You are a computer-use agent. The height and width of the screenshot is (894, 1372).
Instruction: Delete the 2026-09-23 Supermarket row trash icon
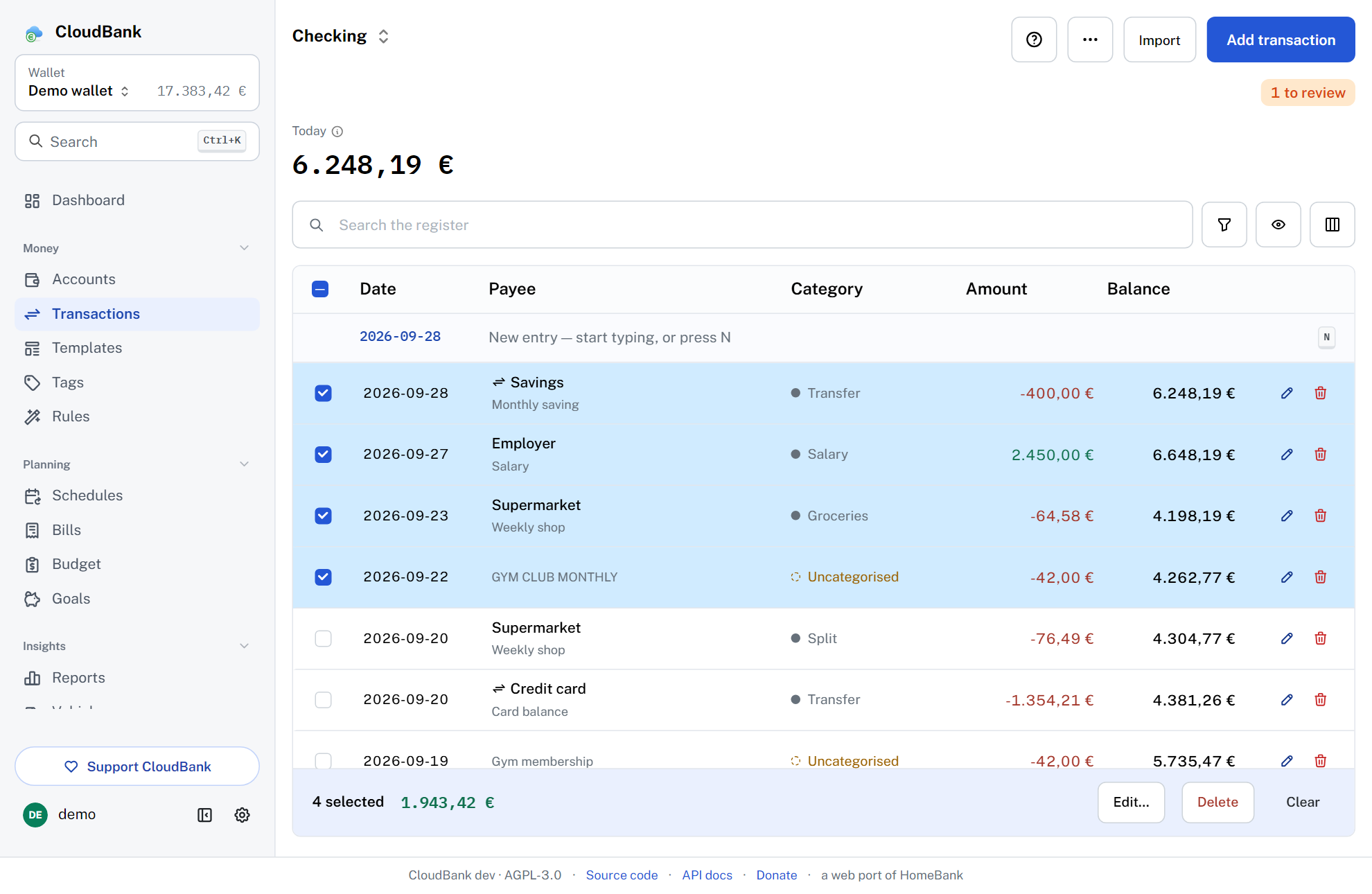click(1321, 516)
